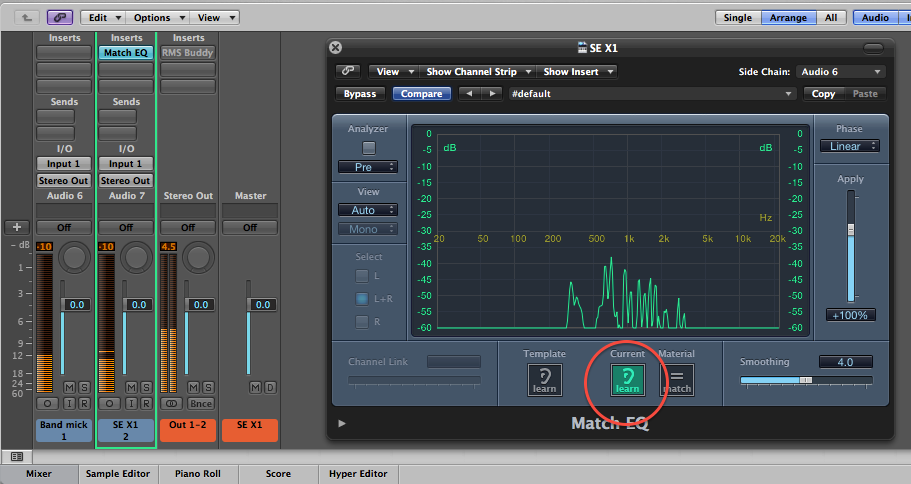The height and width of the screenshot is (484, 911).
Task: Expand the disclosure triangle at plugin bottom
Action: (342, 423)
